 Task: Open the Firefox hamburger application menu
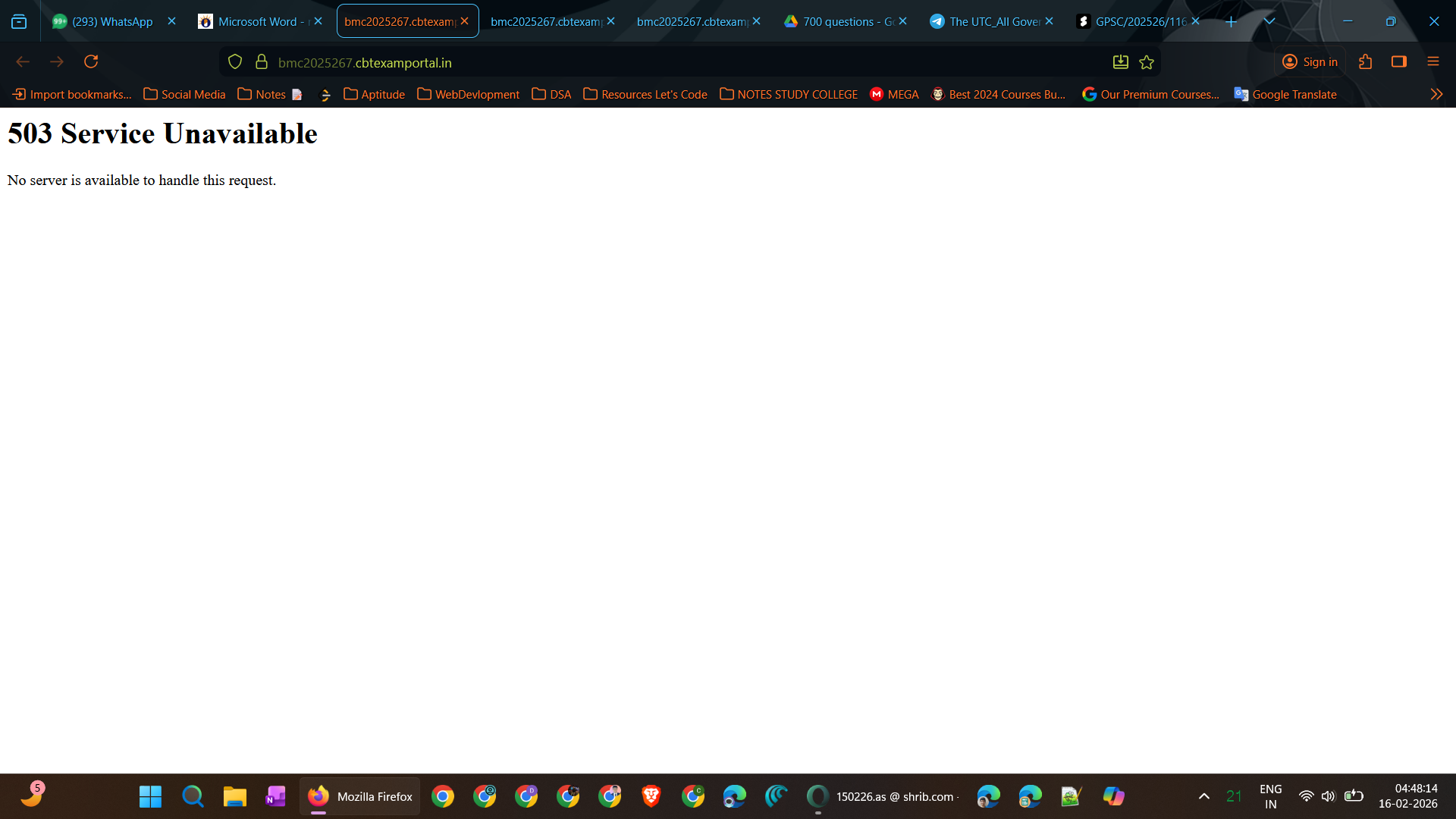[x=1433, y=62]
